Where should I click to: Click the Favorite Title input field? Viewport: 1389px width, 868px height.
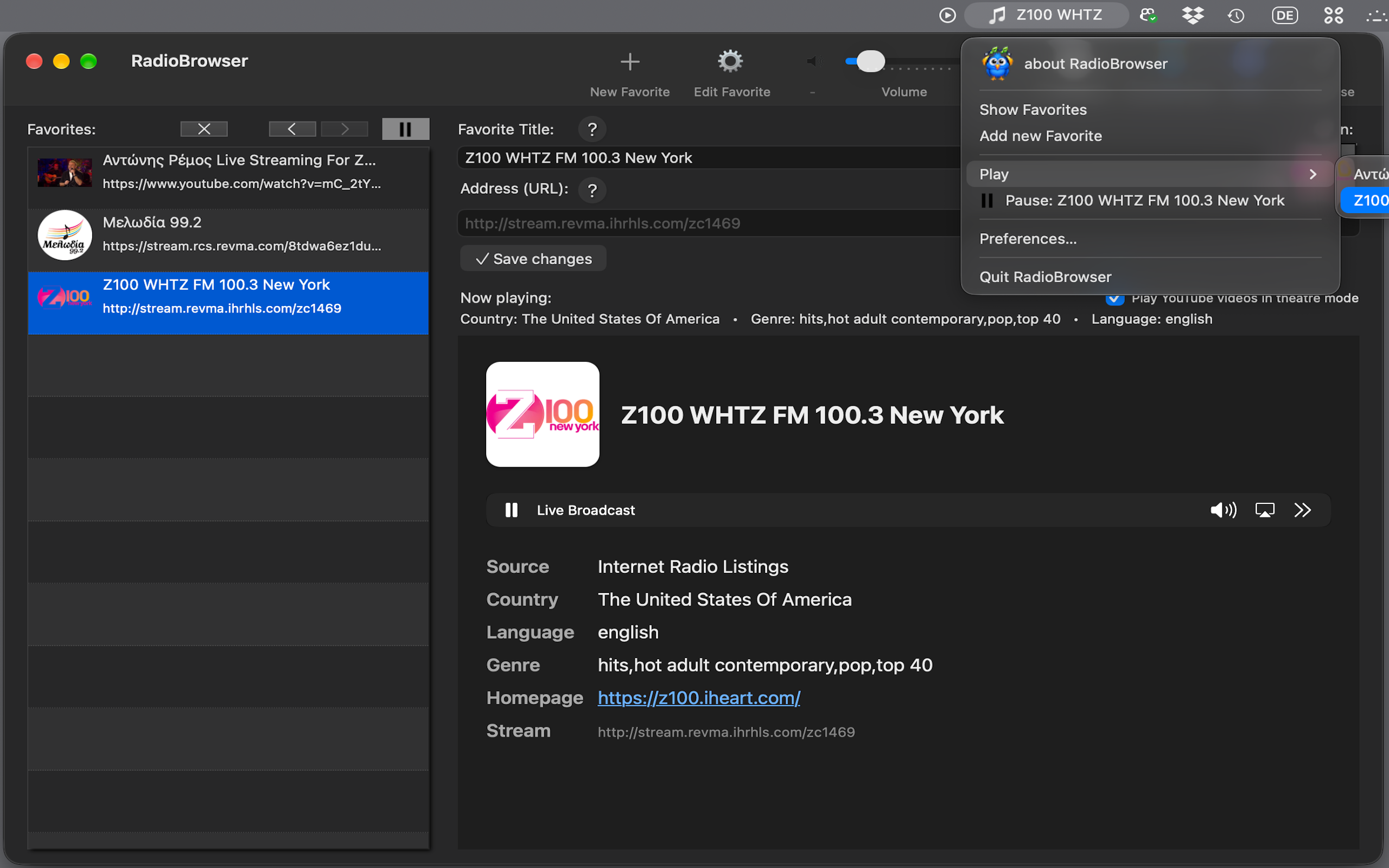(x=709, y=158)
